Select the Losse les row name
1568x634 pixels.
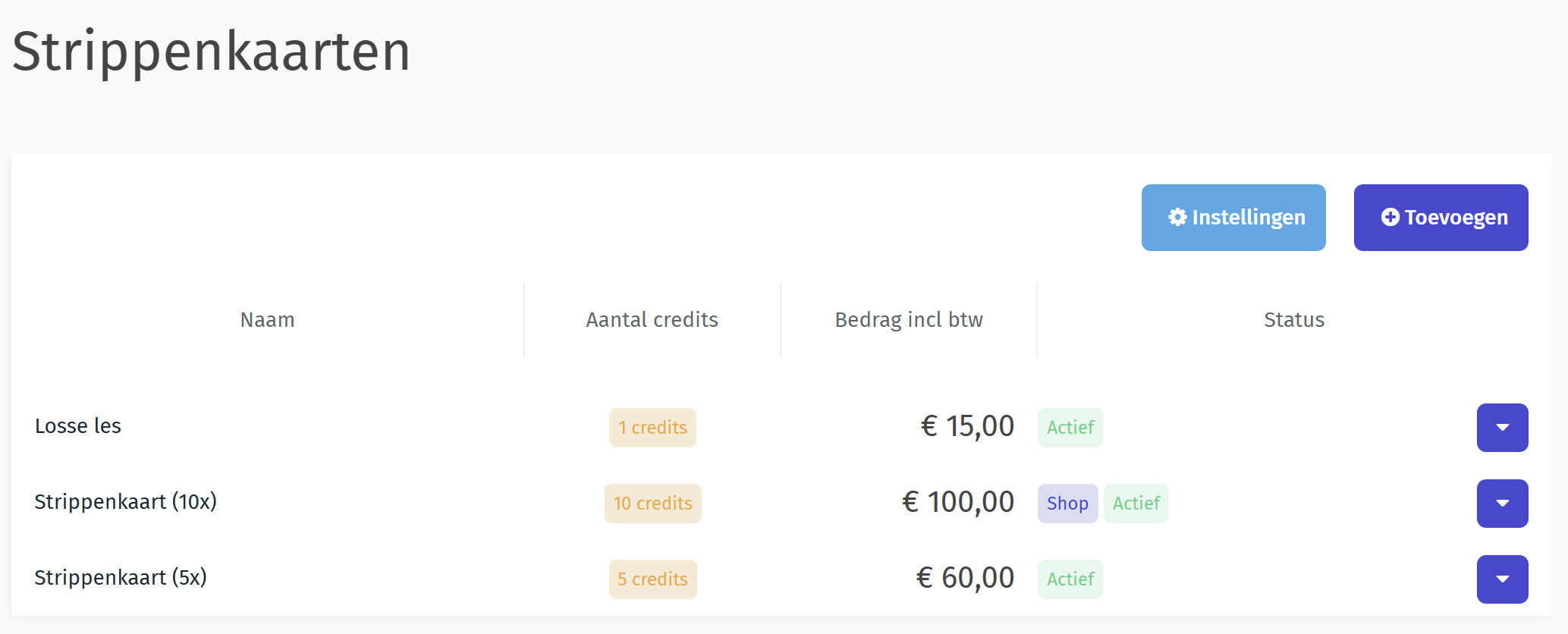click(78, 426)
